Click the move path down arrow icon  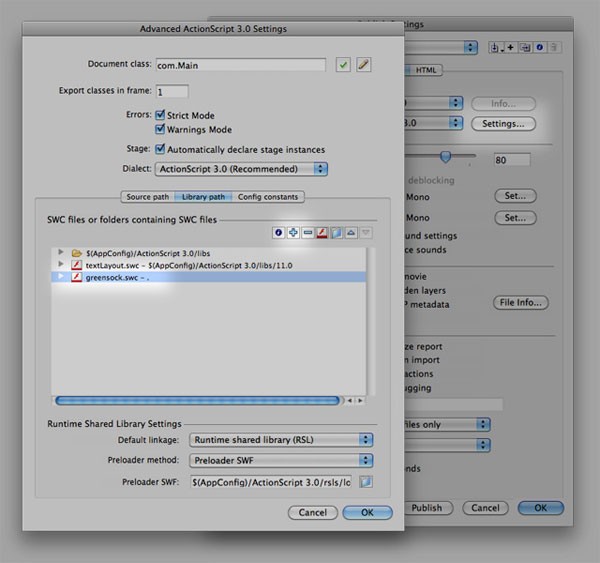tap(366, 232)
